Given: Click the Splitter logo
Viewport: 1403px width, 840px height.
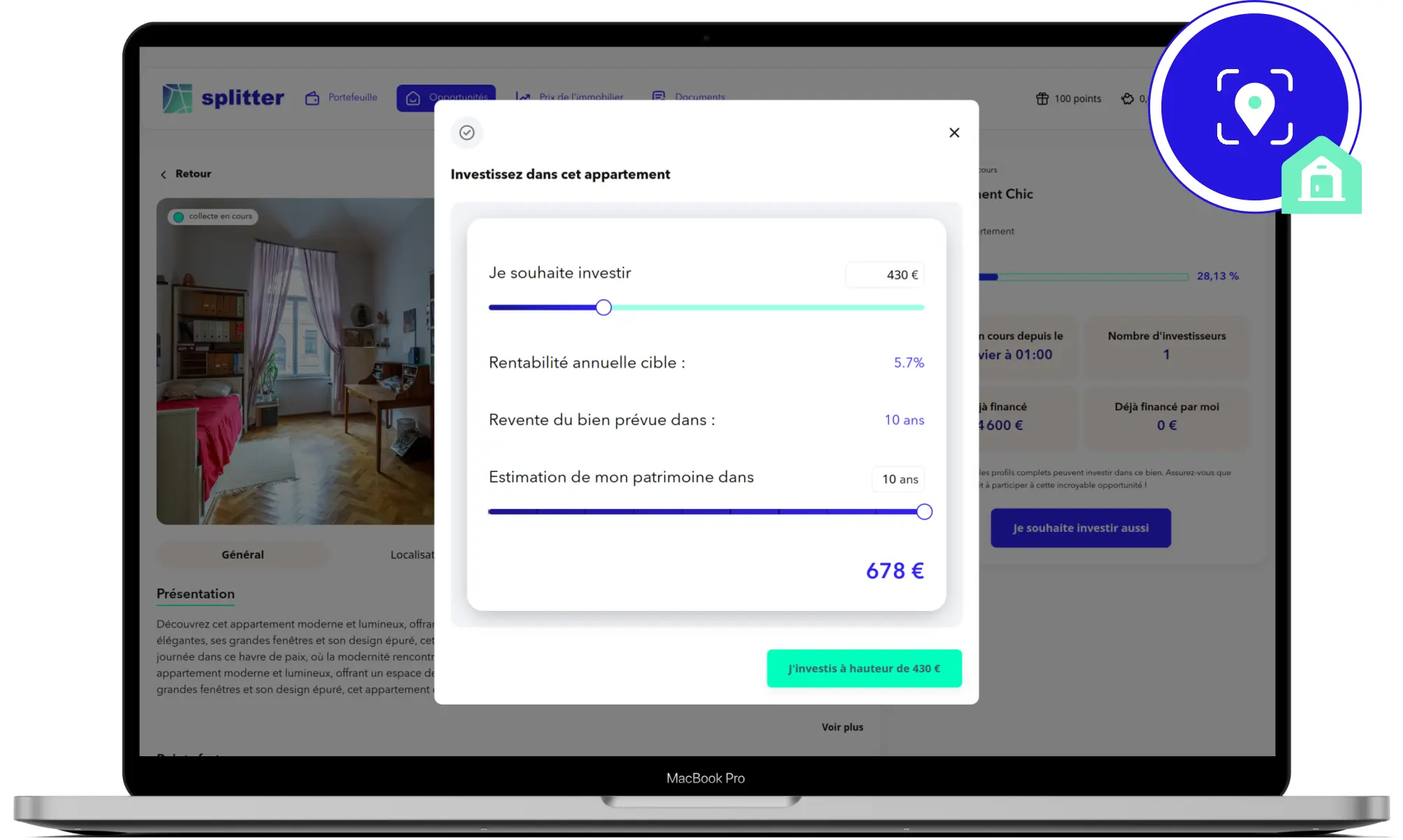Looking at the screenshot, I should pyautogui.click(x=223, y=98).
